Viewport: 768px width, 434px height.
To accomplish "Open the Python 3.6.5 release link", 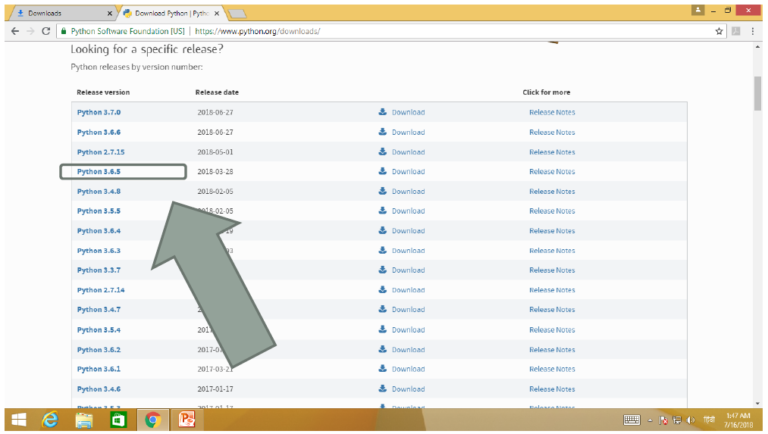I will (99, 172).
